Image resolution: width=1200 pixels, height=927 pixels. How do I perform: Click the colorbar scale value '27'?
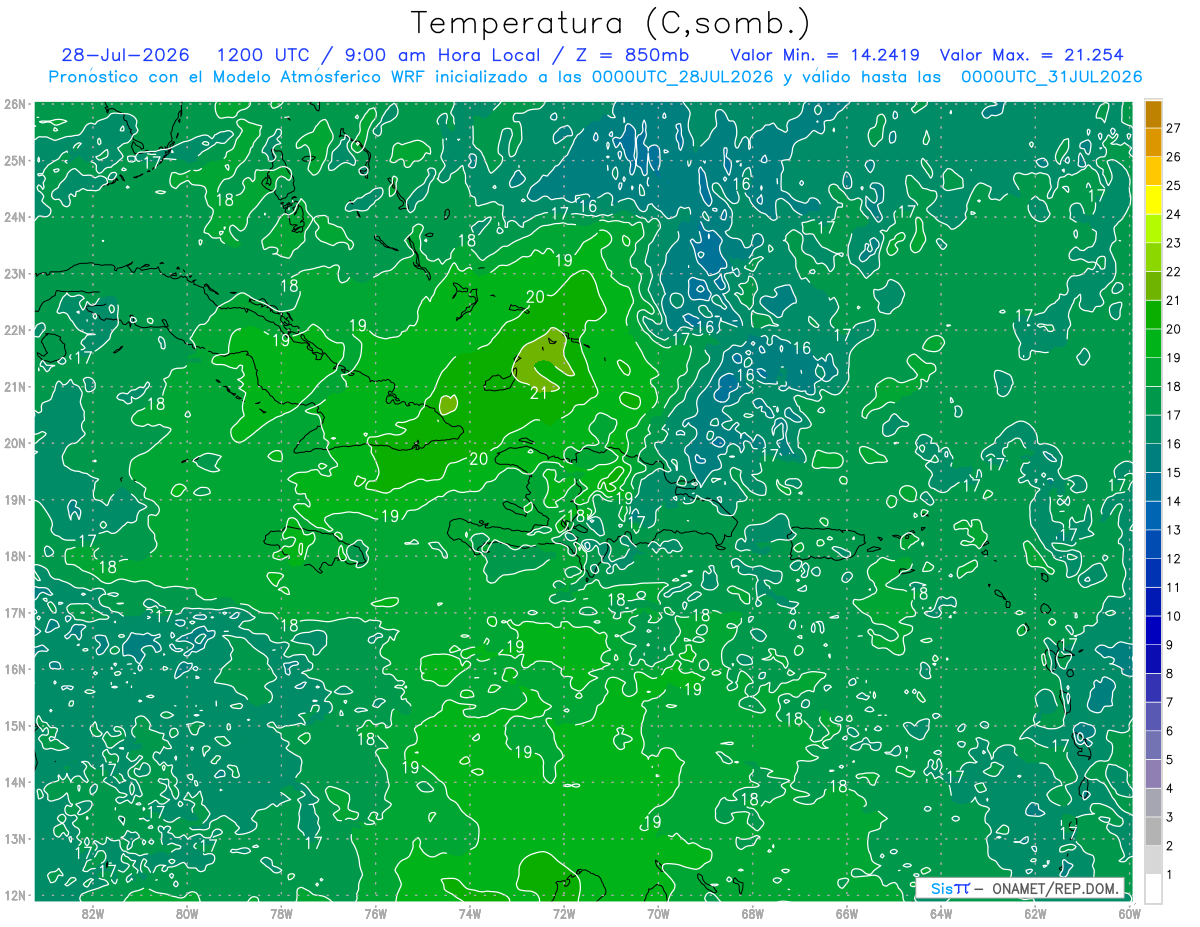coord(1174,128)
